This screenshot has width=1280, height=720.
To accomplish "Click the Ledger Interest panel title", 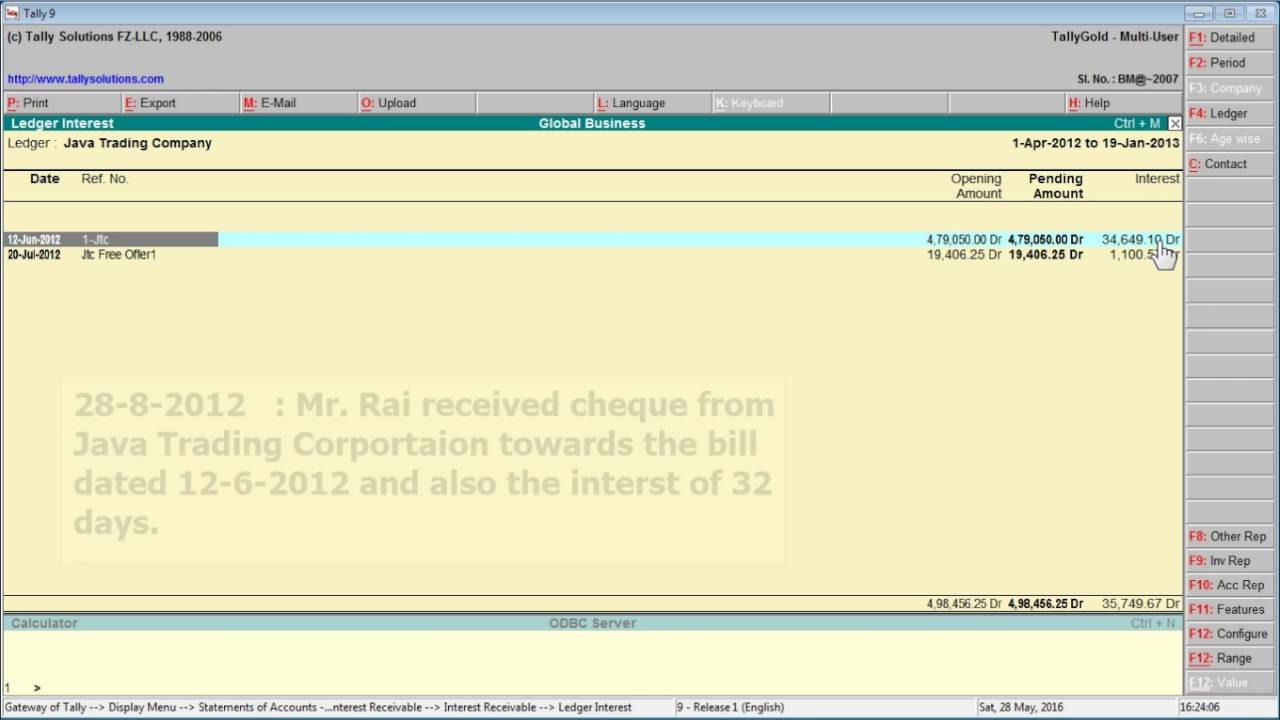I will [62, 123].
